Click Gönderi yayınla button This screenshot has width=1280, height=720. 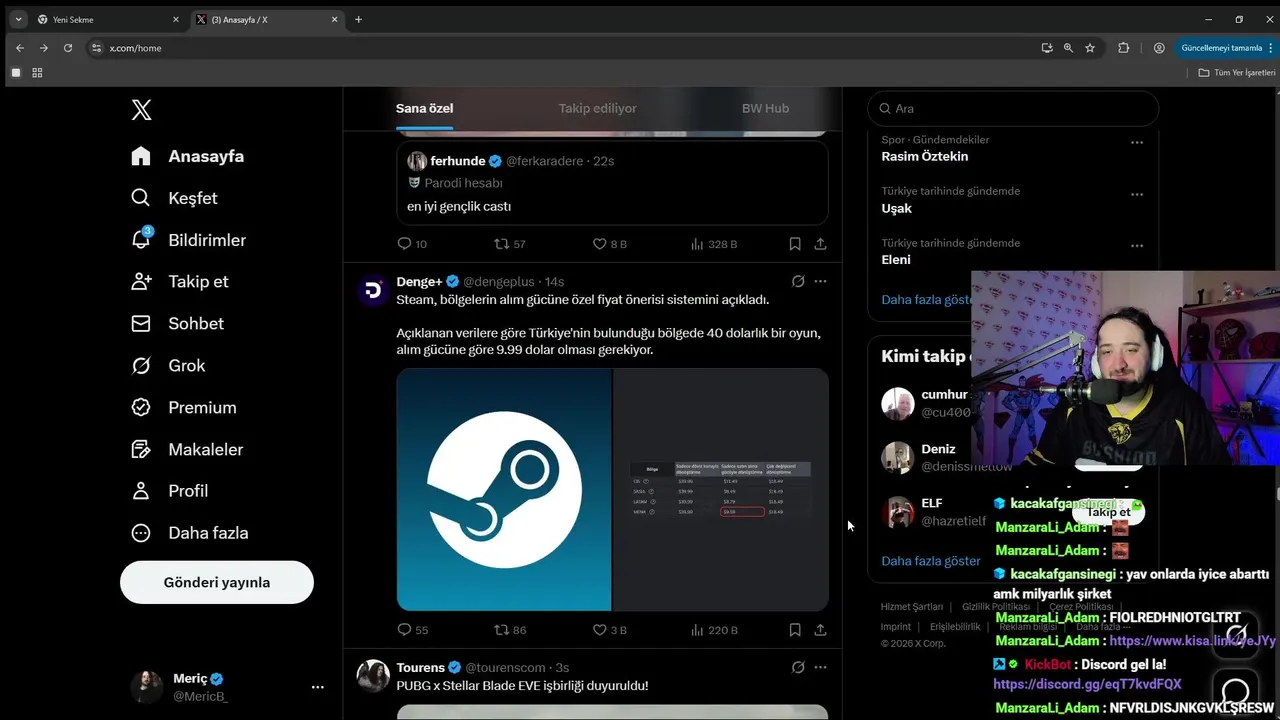(217, 582)
